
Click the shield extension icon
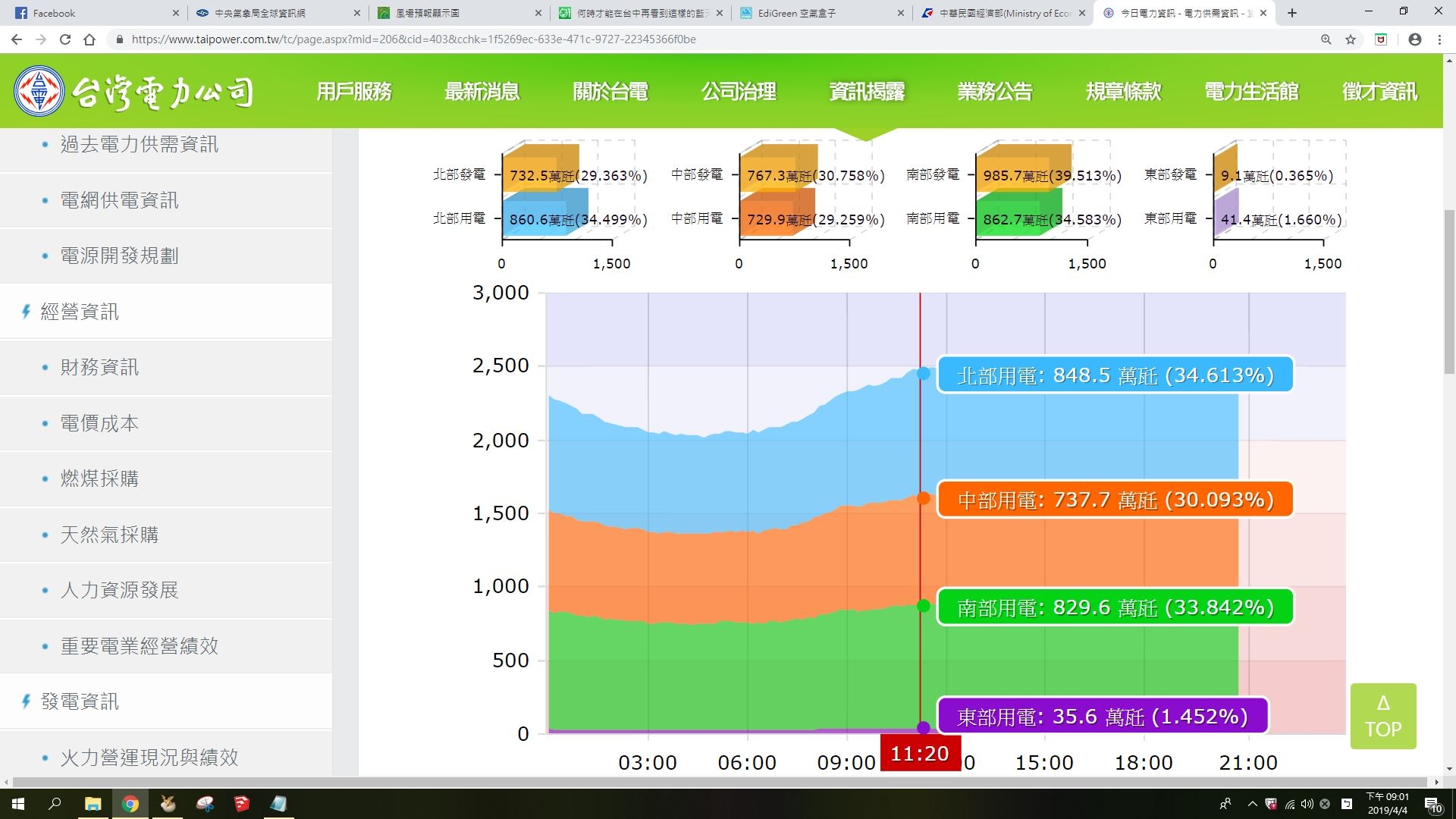1381,39
